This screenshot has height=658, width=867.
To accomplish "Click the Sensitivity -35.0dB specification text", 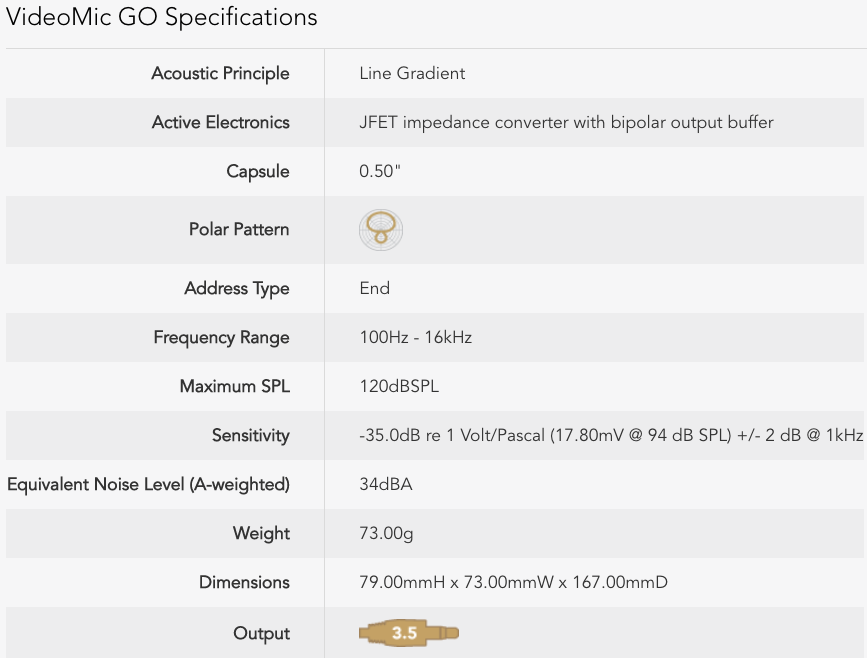I will pyautogui.click(x=611, y=435).
